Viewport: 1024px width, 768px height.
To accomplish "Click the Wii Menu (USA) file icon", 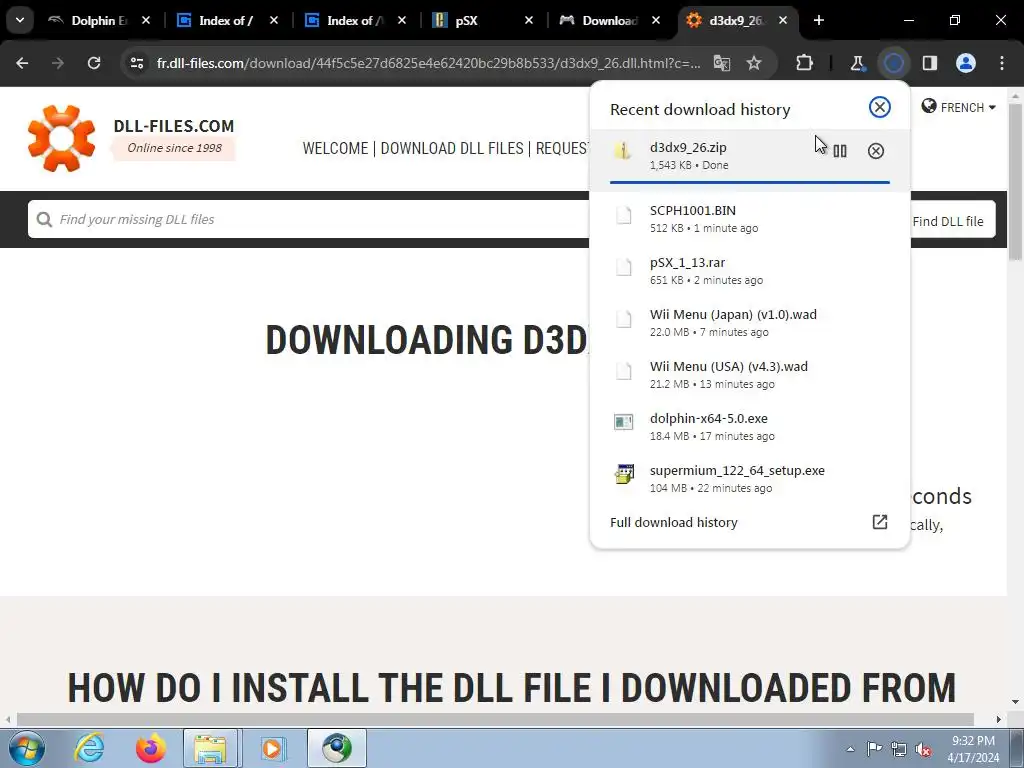I will (x=624, y=371).
